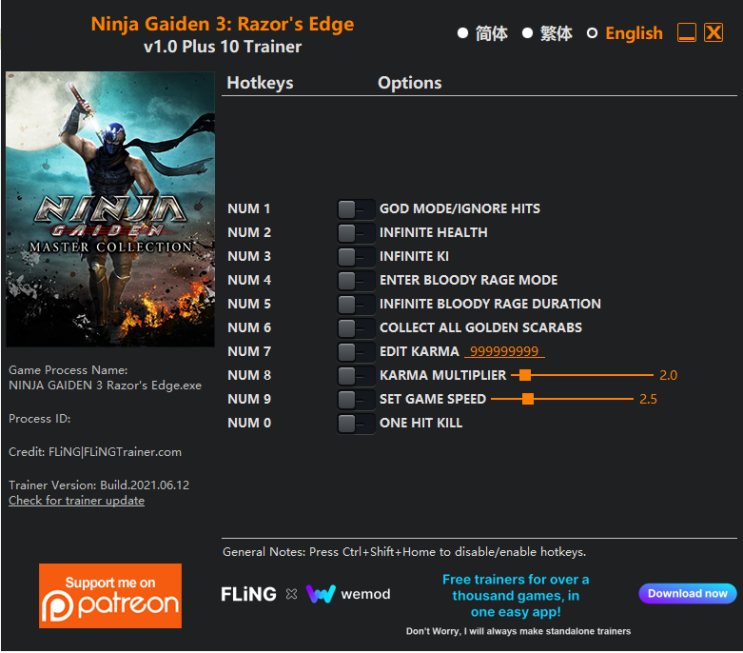743x653 pixels.
Task: Click the NUM 7 hotkey label
Action: pyautogui.click(x=249, y=351)
